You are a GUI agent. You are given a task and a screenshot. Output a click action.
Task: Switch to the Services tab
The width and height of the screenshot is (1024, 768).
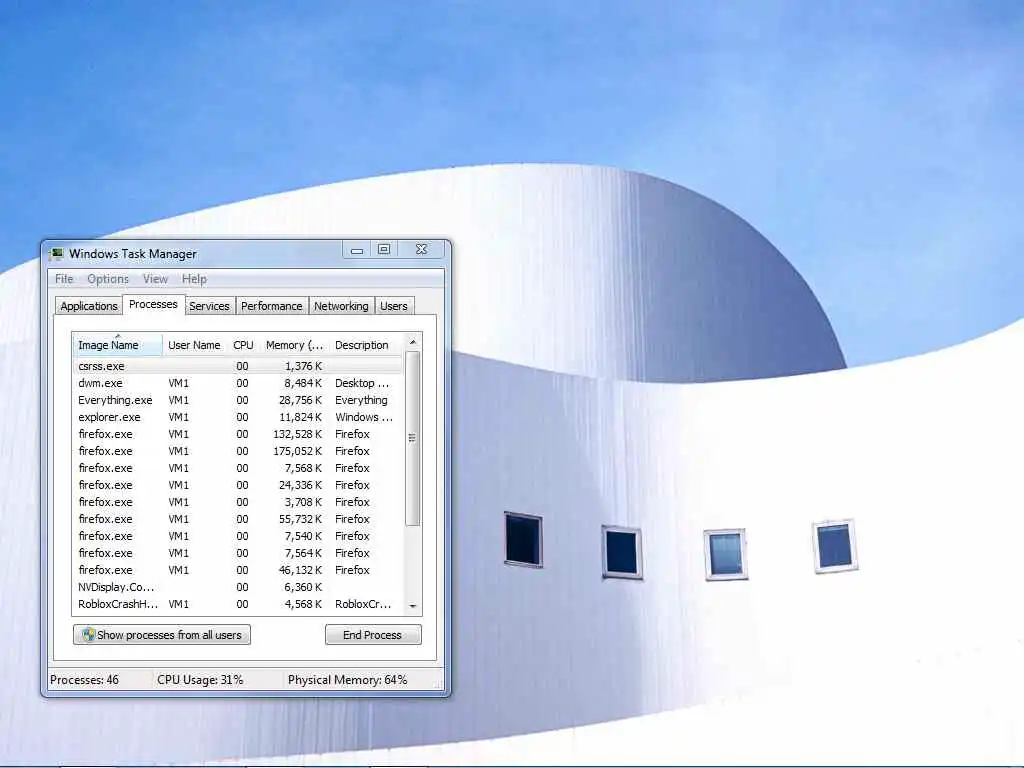click(x=209, y=306)
